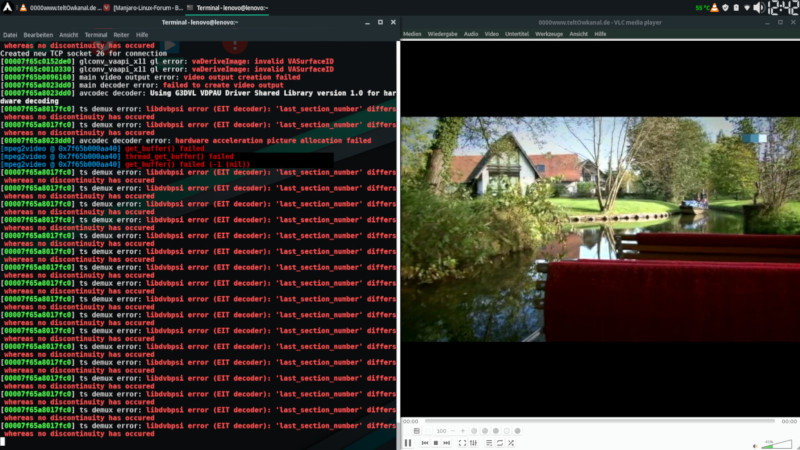Click the previous track button
The height and width of the screenshot is (450, 800).
point(425,442)
